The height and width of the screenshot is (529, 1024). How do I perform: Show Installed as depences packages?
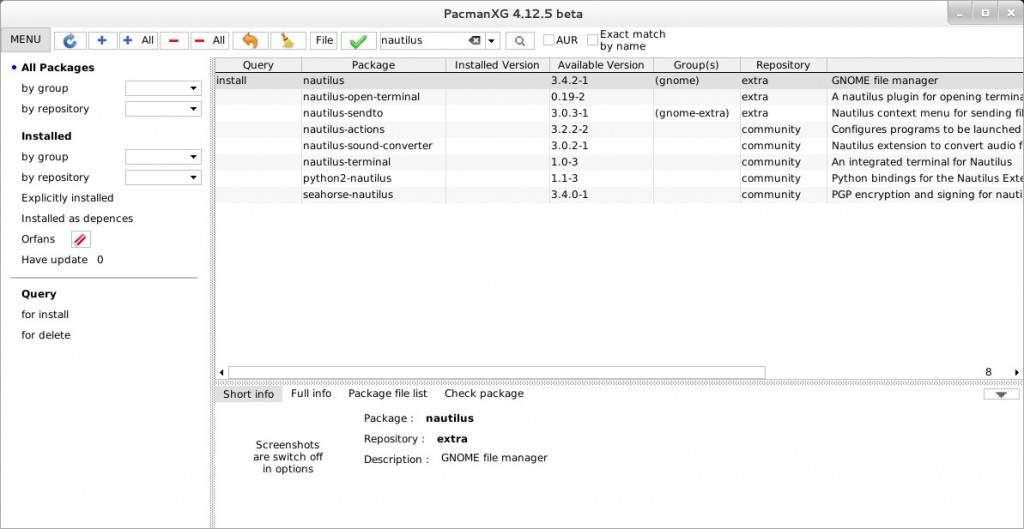(x=77, y=218)
